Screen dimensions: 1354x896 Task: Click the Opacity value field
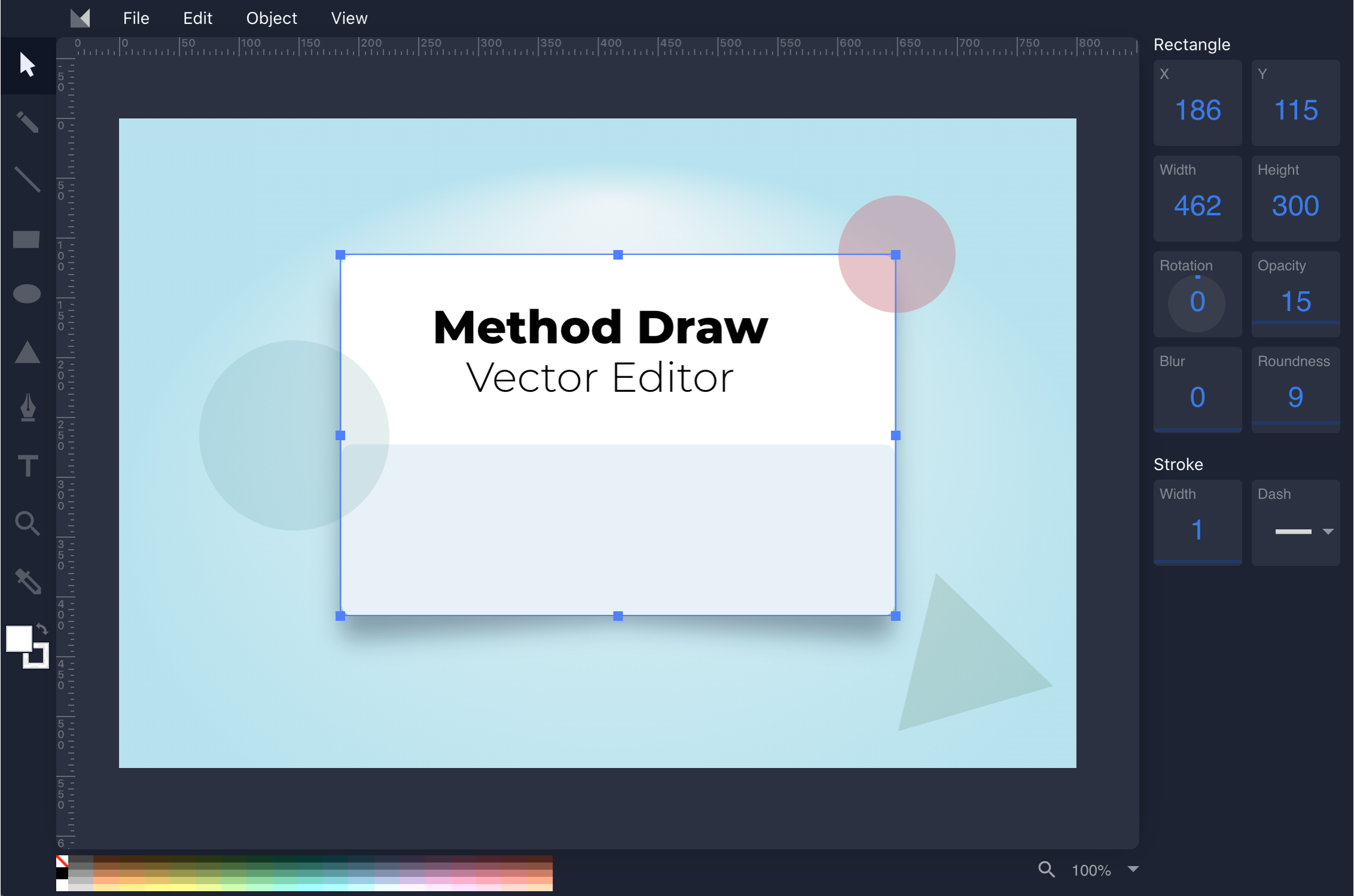click(1294, 301)
